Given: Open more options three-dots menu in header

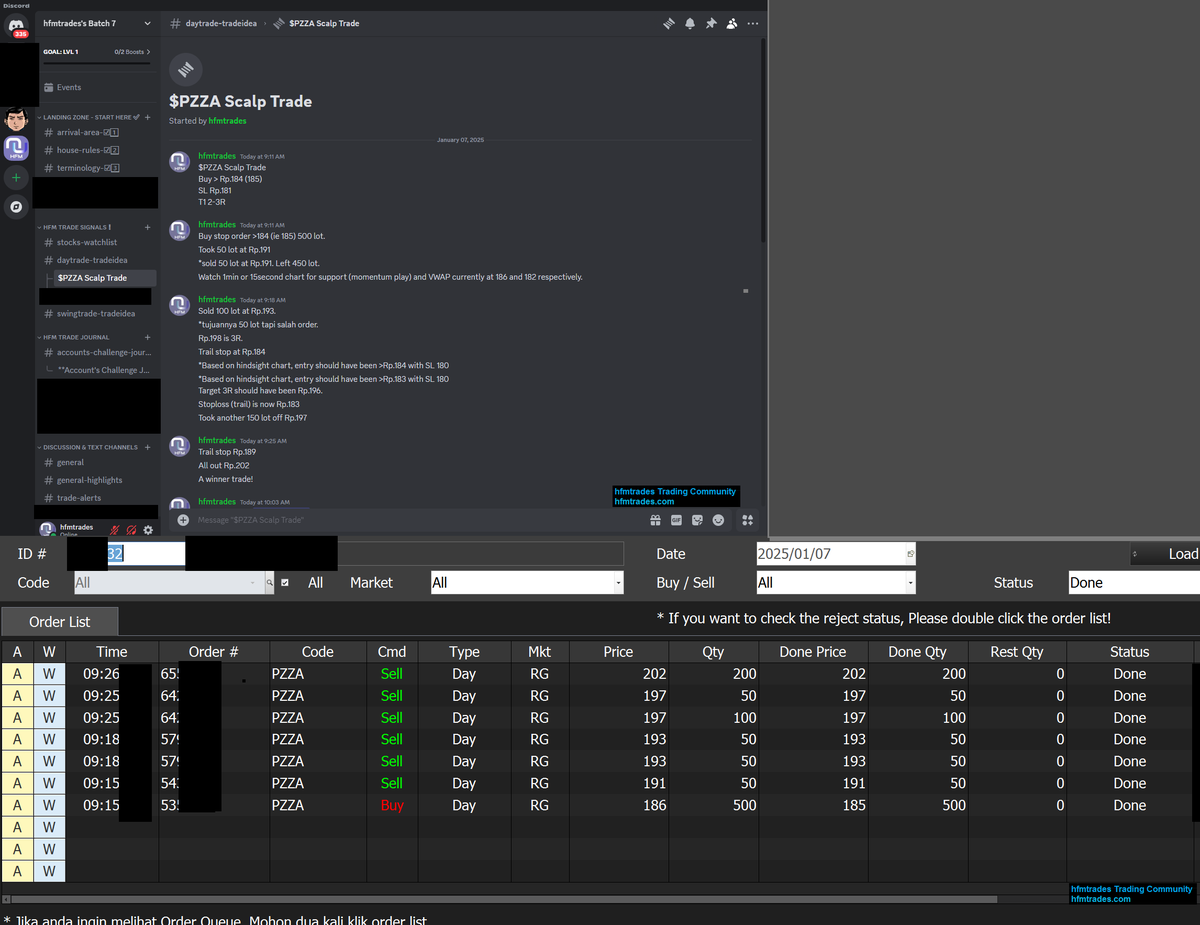Looking at the screenshot, I should (x=753, y=23).
